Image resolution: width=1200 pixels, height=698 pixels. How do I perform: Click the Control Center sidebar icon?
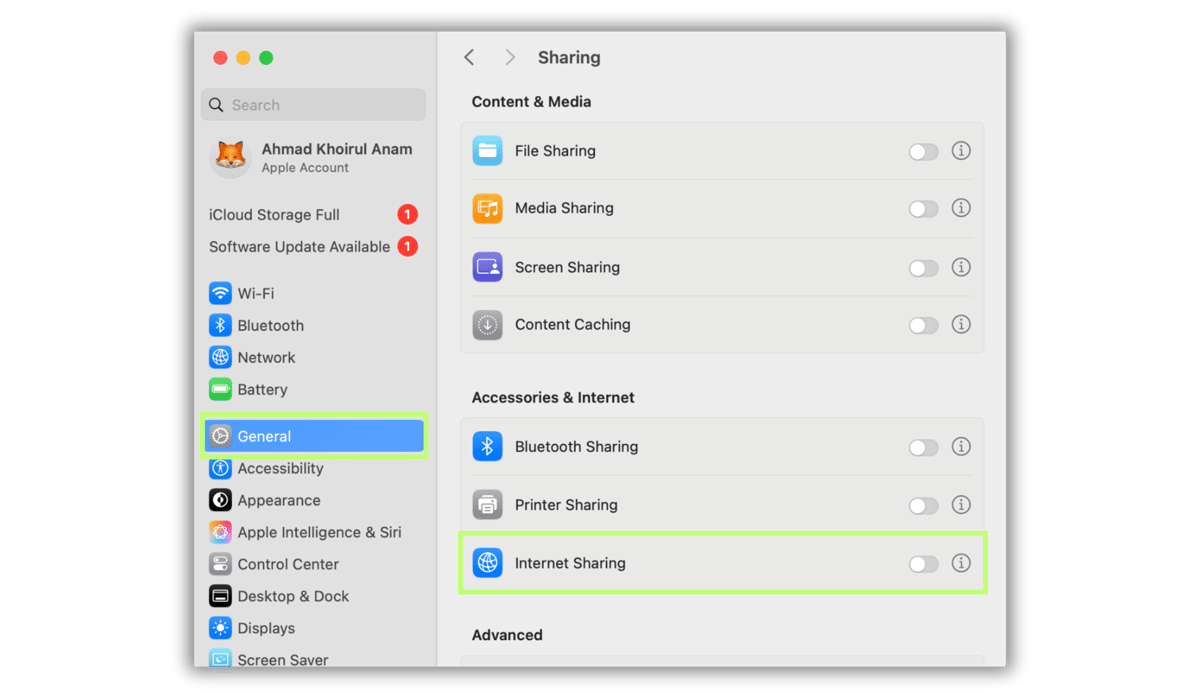[220, 564]
